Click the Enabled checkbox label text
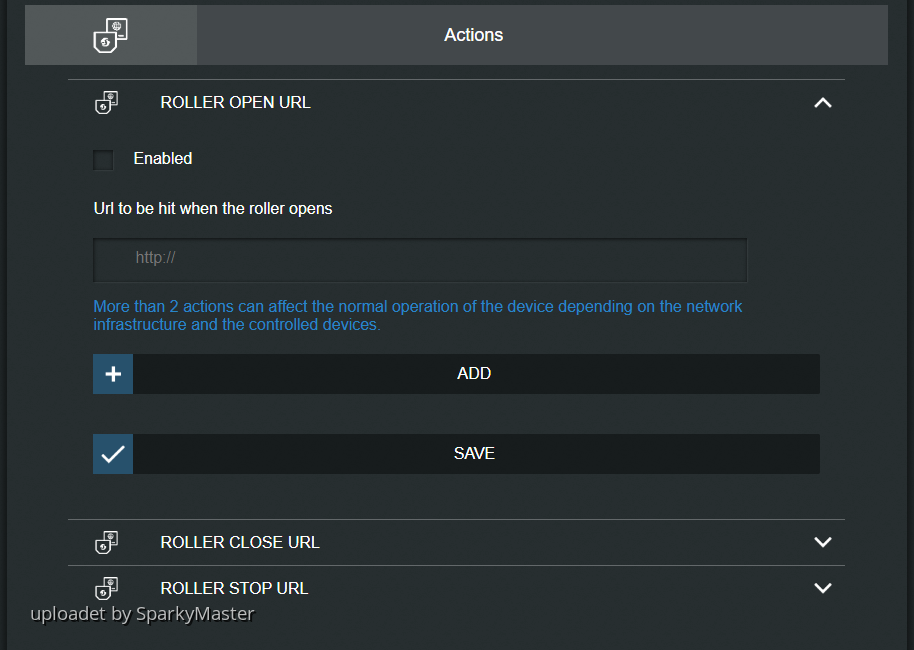Image resolution: width=914 pixels, height=650 pixels. pos(163,159)
